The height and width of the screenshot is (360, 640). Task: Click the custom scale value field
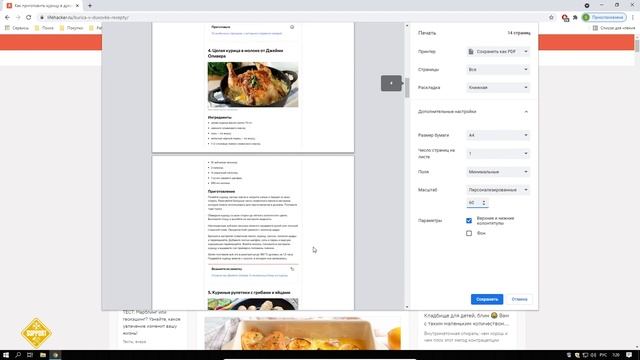click(x=477, y=203)
